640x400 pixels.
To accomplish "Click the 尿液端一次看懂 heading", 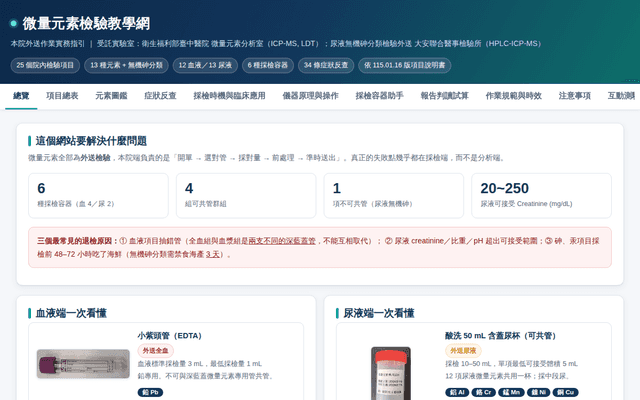I will 379,313.
